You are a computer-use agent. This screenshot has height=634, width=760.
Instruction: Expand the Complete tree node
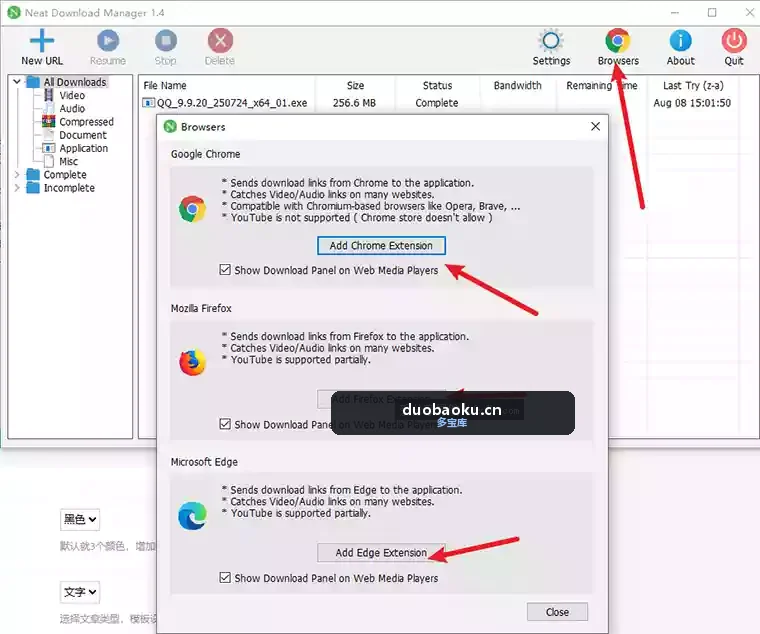coord(17,174)
